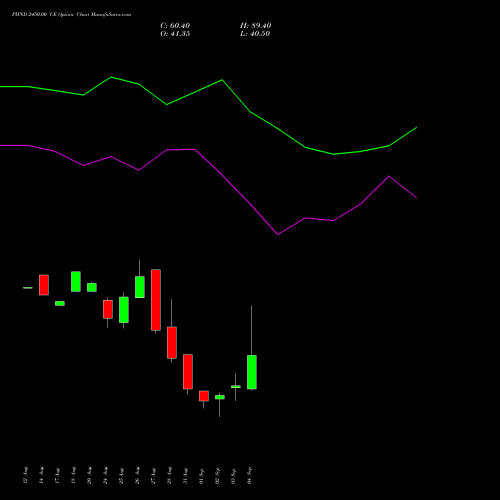Select the 03 Sep date label

click(233, 475)
